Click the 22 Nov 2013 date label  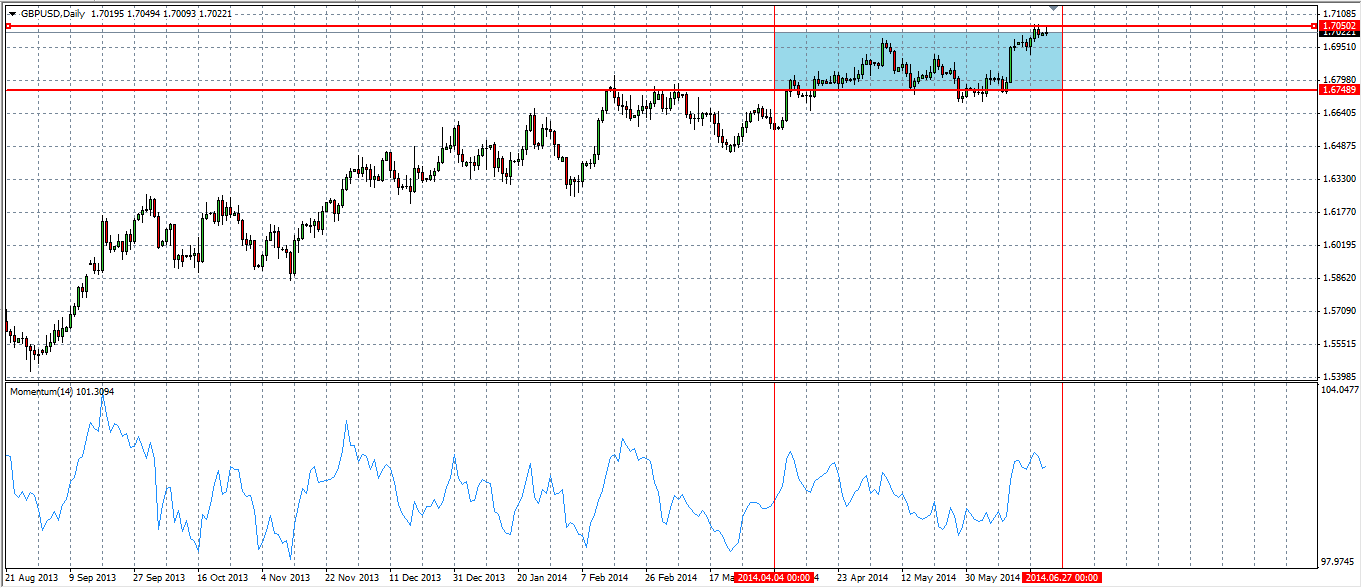(350, 578)
